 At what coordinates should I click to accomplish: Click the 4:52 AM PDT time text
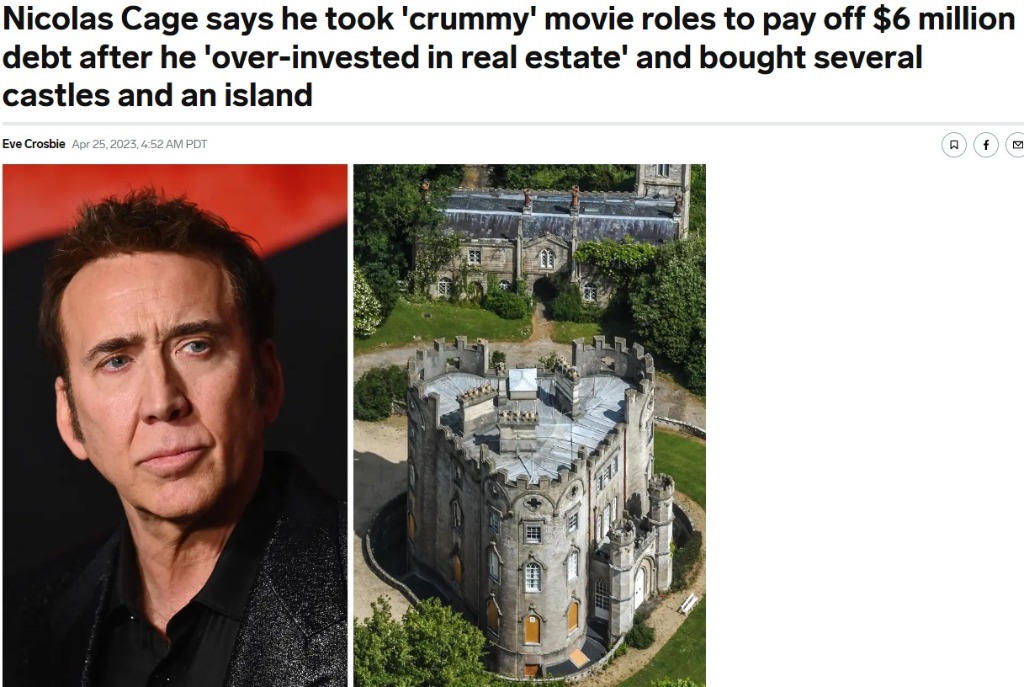click(174, 144)
